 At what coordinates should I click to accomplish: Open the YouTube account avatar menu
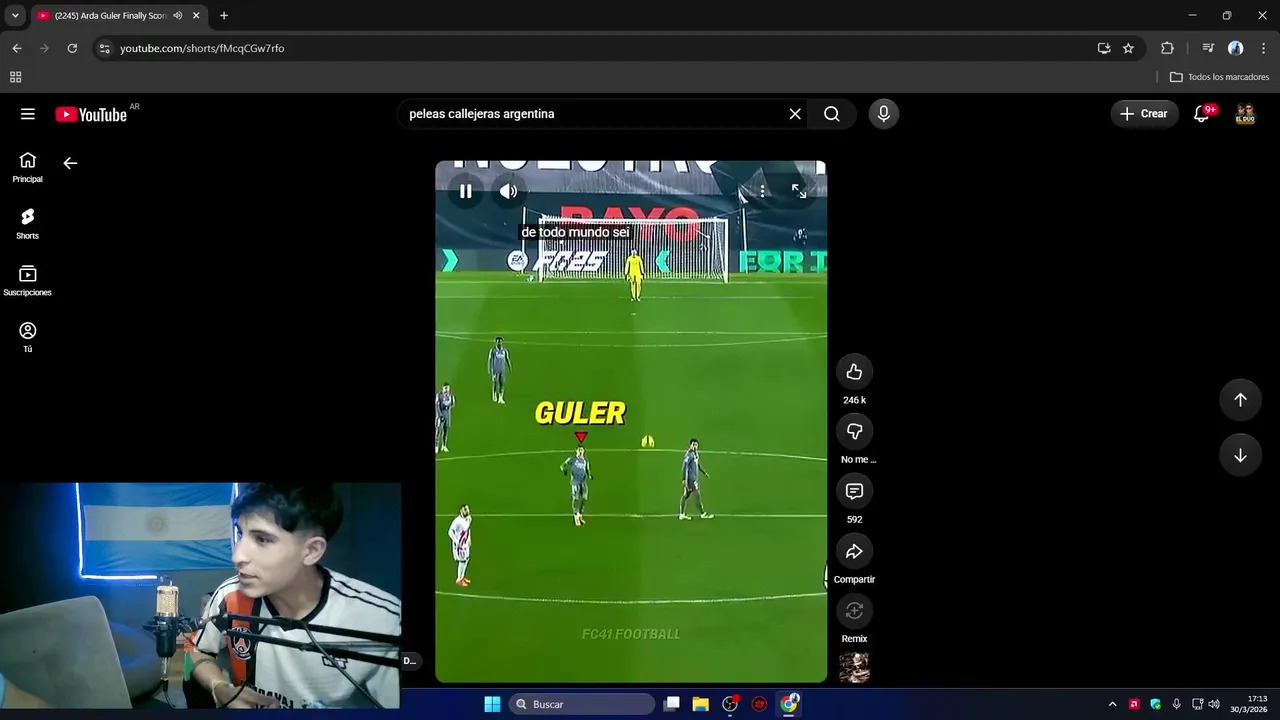coord(1245,114)
